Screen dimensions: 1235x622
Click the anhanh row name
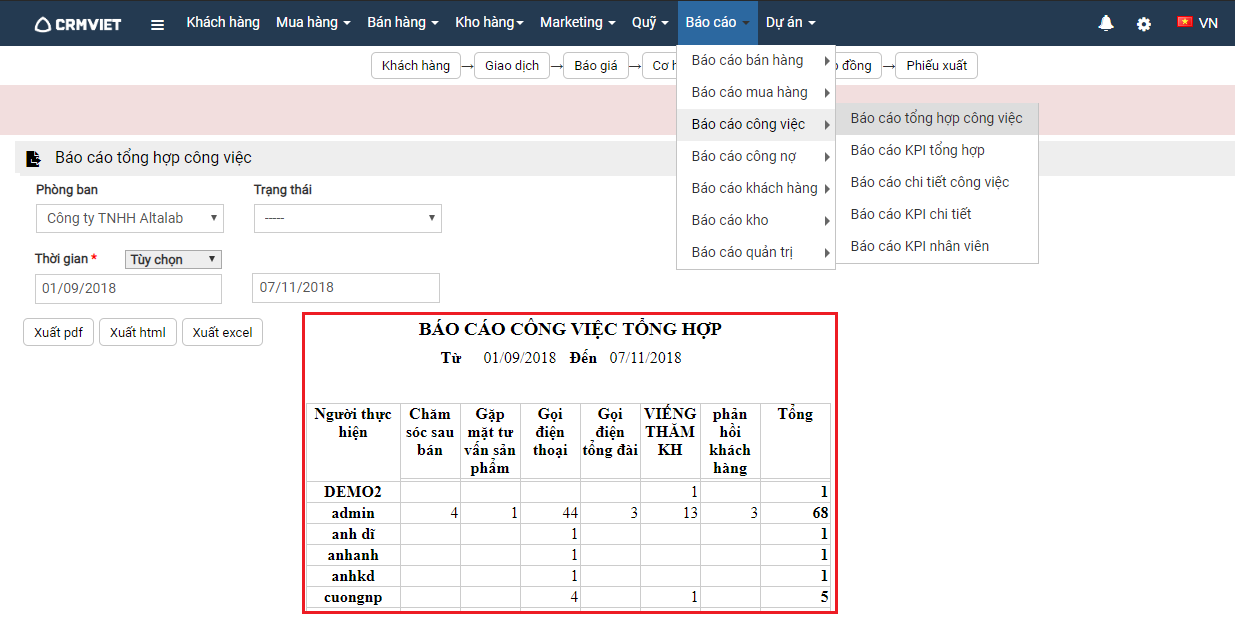[353, 555]
